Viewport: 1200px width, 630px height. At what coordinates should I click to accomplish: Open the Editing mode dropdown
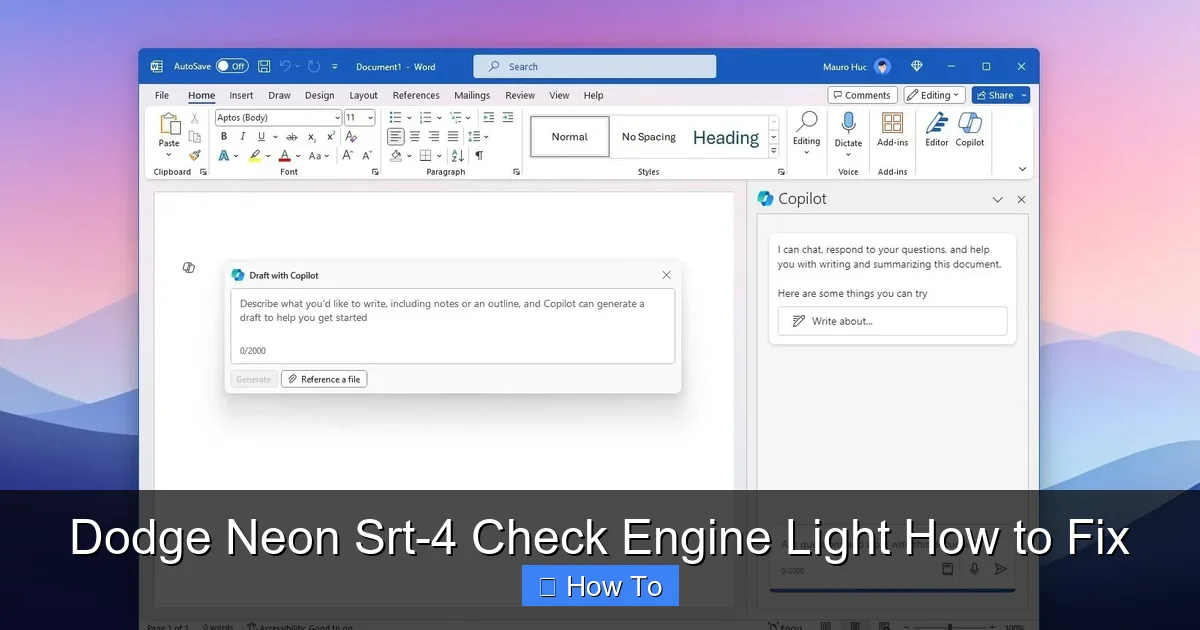(935, 95)
